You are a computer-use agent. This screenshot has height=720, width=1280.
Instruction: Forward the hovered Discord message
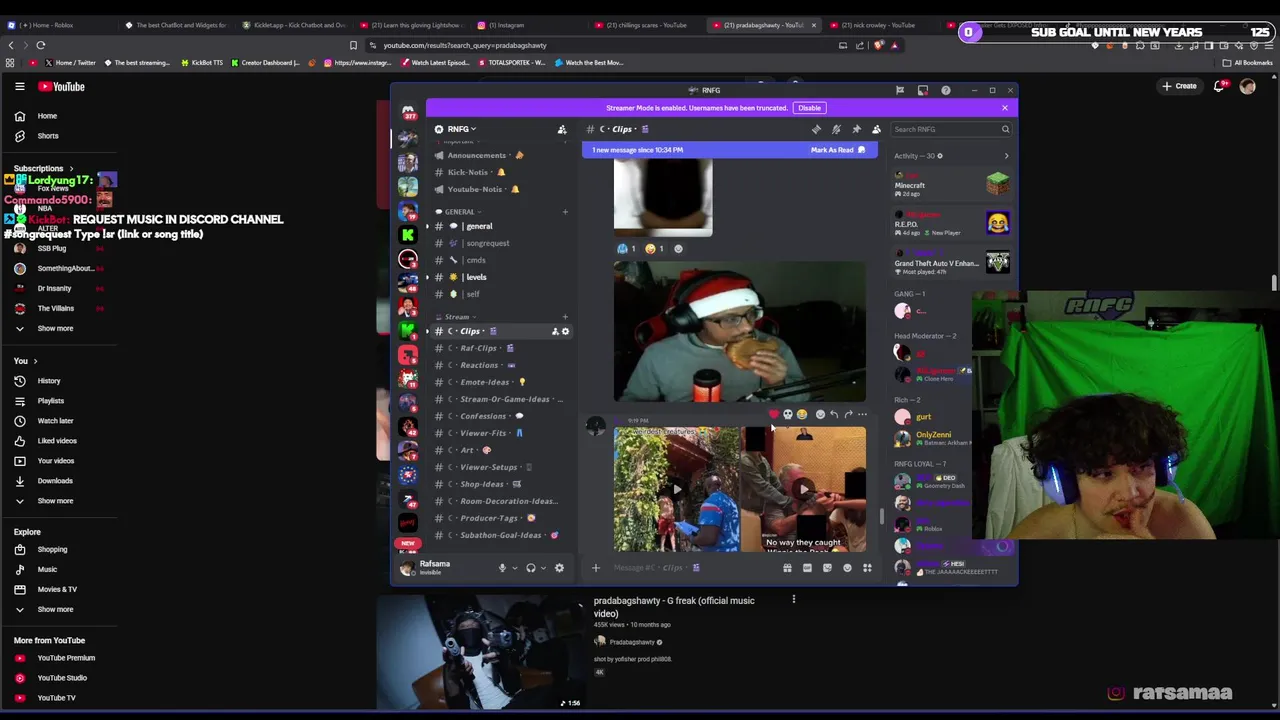tap(848, 414)
